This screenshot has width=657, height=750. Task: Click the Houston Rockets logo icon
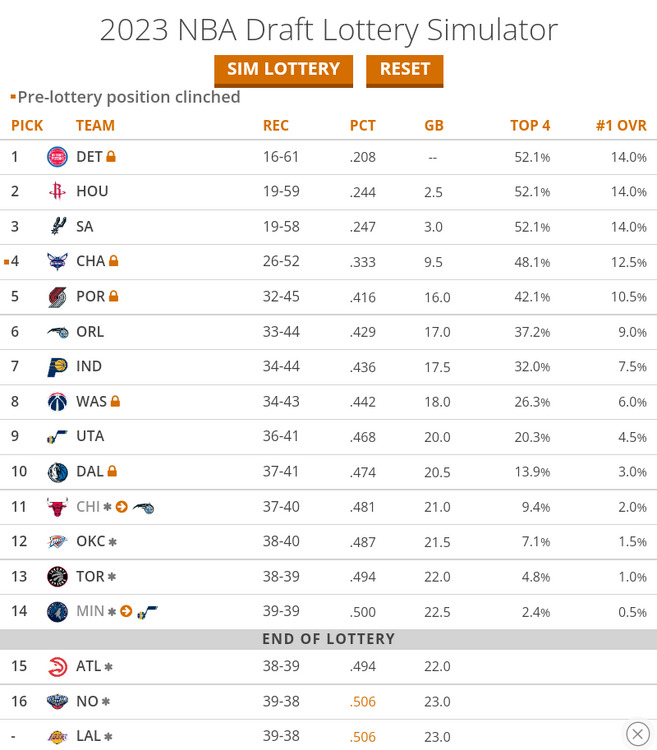(x=57, y=192)
